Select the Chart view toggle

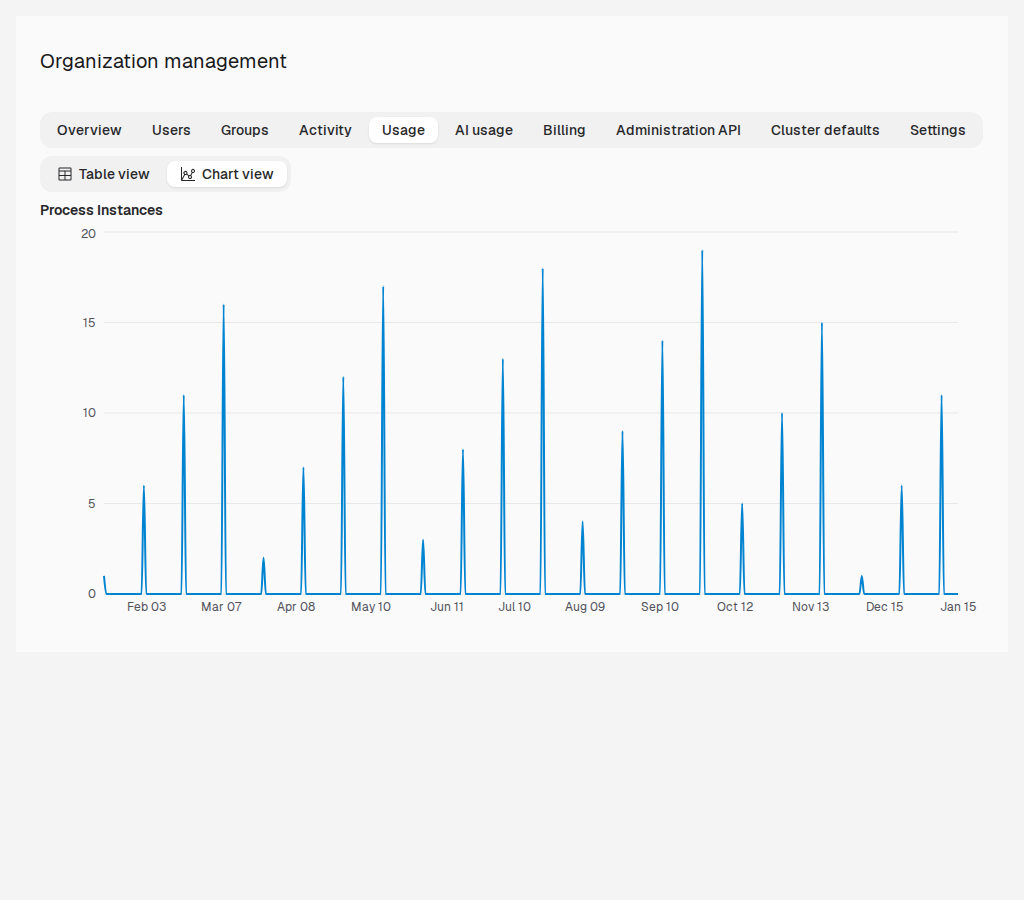(x=227, y=174)
